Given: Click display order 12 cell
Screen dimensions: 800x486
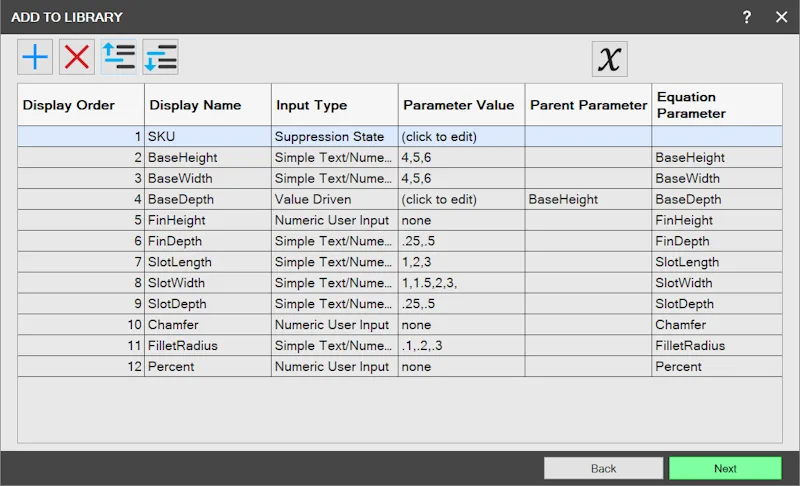Looking at the screenshot, I should pos(81,367).
